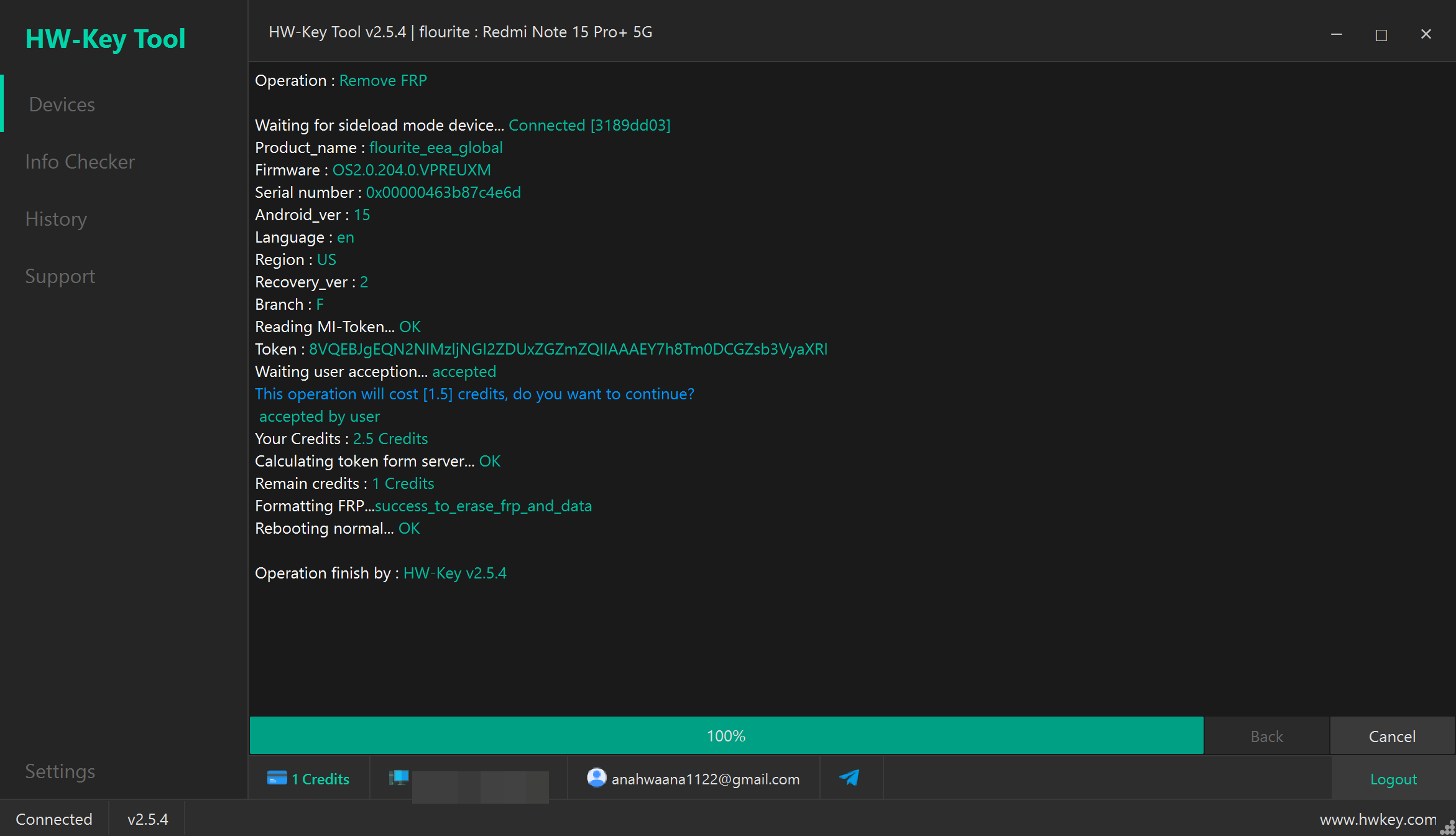This screenshot has height=836, width=1456.
Task: Open the Devices section in sidebar
Action: pyautogui.click(x=62, y=104)
